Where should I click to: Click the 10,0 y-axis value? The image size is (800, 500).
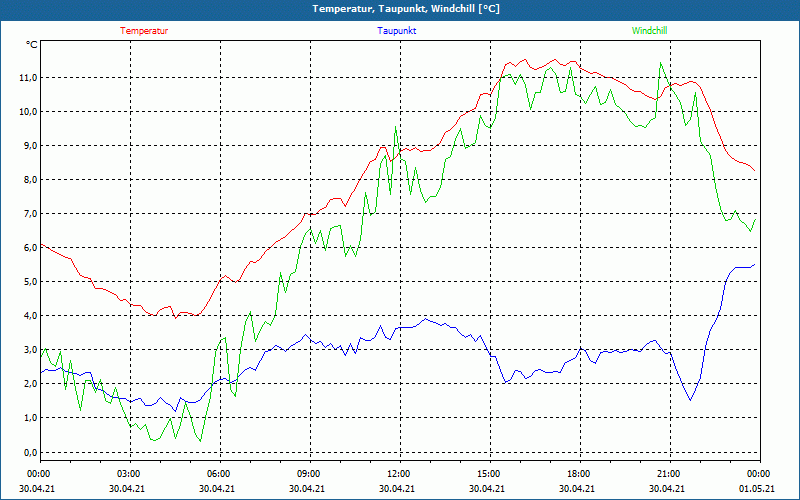click(28, 112)
